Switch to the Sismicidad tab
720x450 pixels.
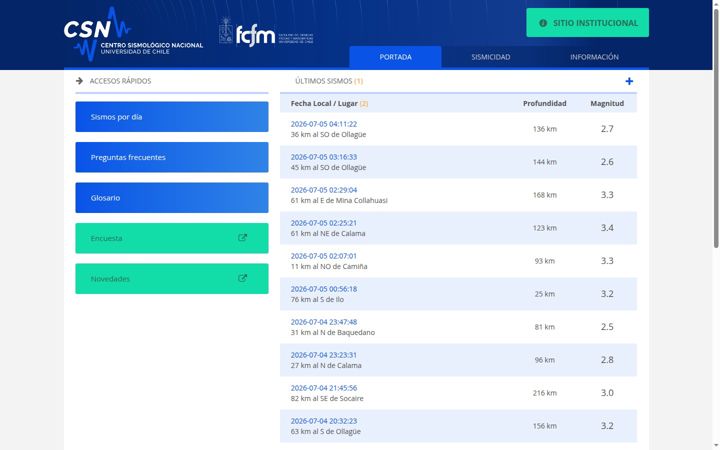[490, 57]
